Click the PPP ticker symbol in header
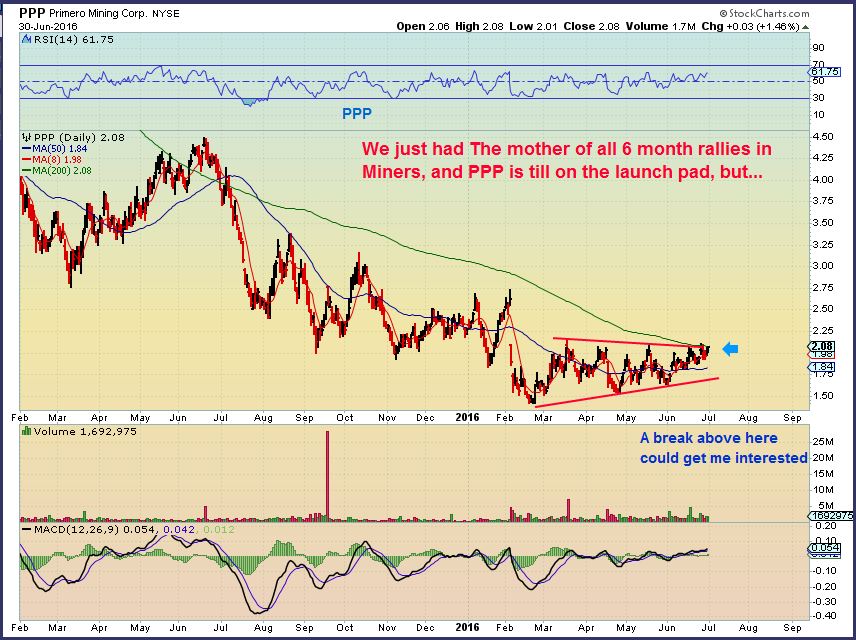The image size is (856, 640). click(33, 14)
